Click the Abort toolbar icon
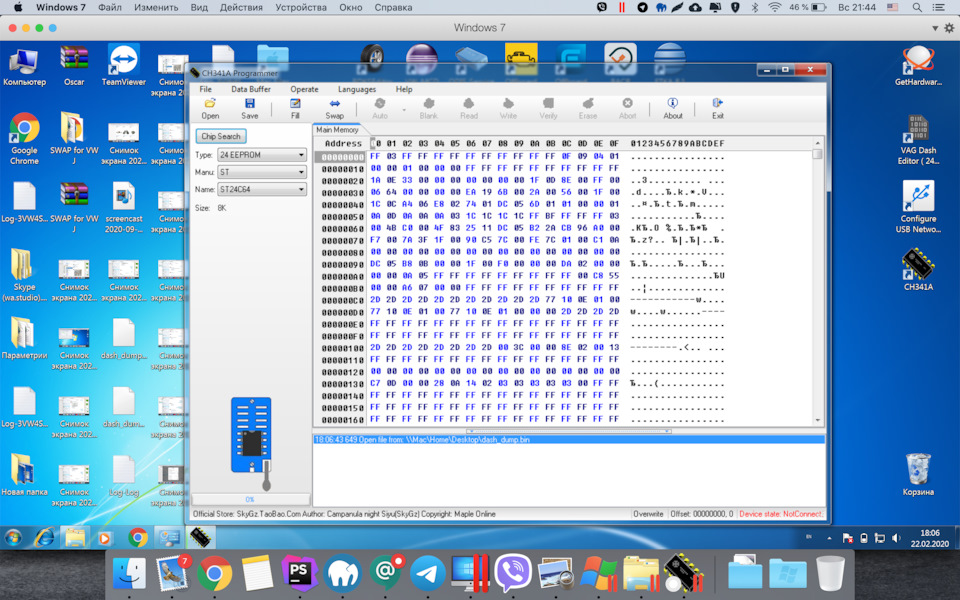The image size is (960, 600). click(628, 108)
